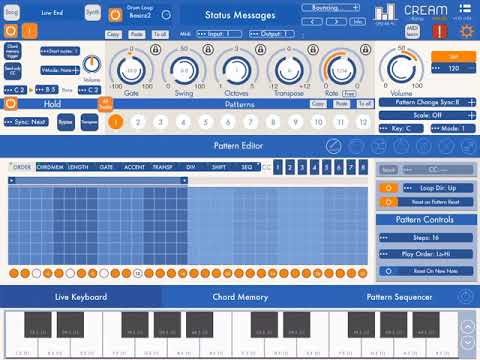Open the Key: C selector

click(401, 128)
